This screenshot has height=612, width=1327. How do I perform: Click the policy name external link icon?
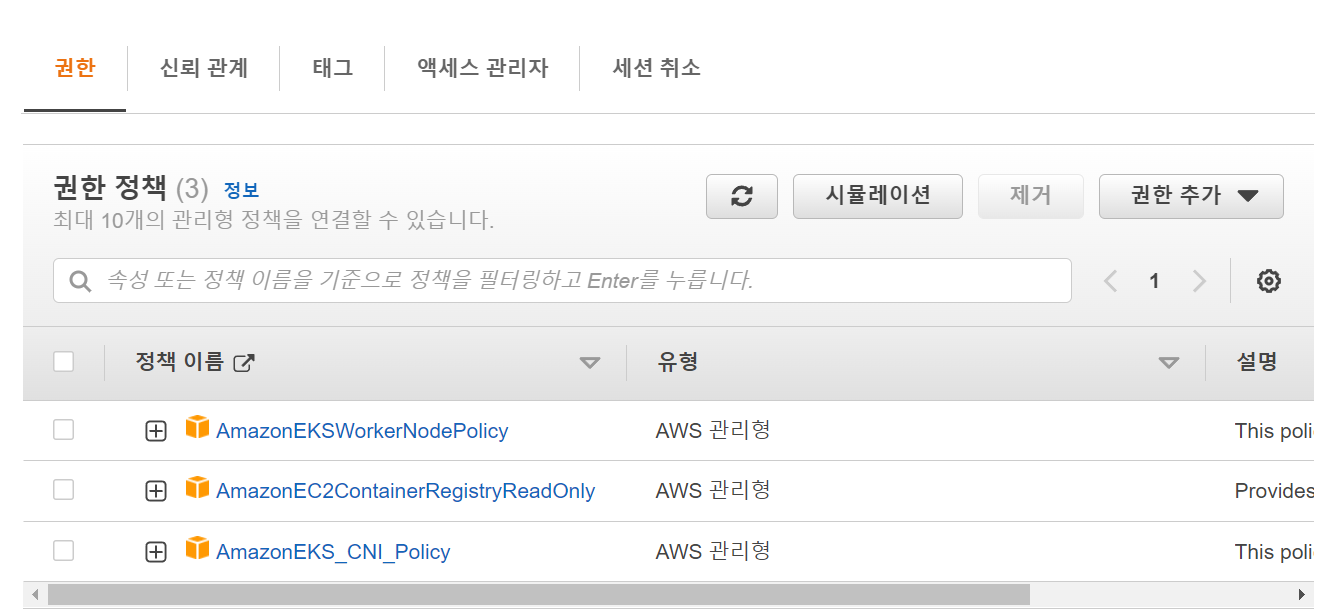[x=243, y=363]
